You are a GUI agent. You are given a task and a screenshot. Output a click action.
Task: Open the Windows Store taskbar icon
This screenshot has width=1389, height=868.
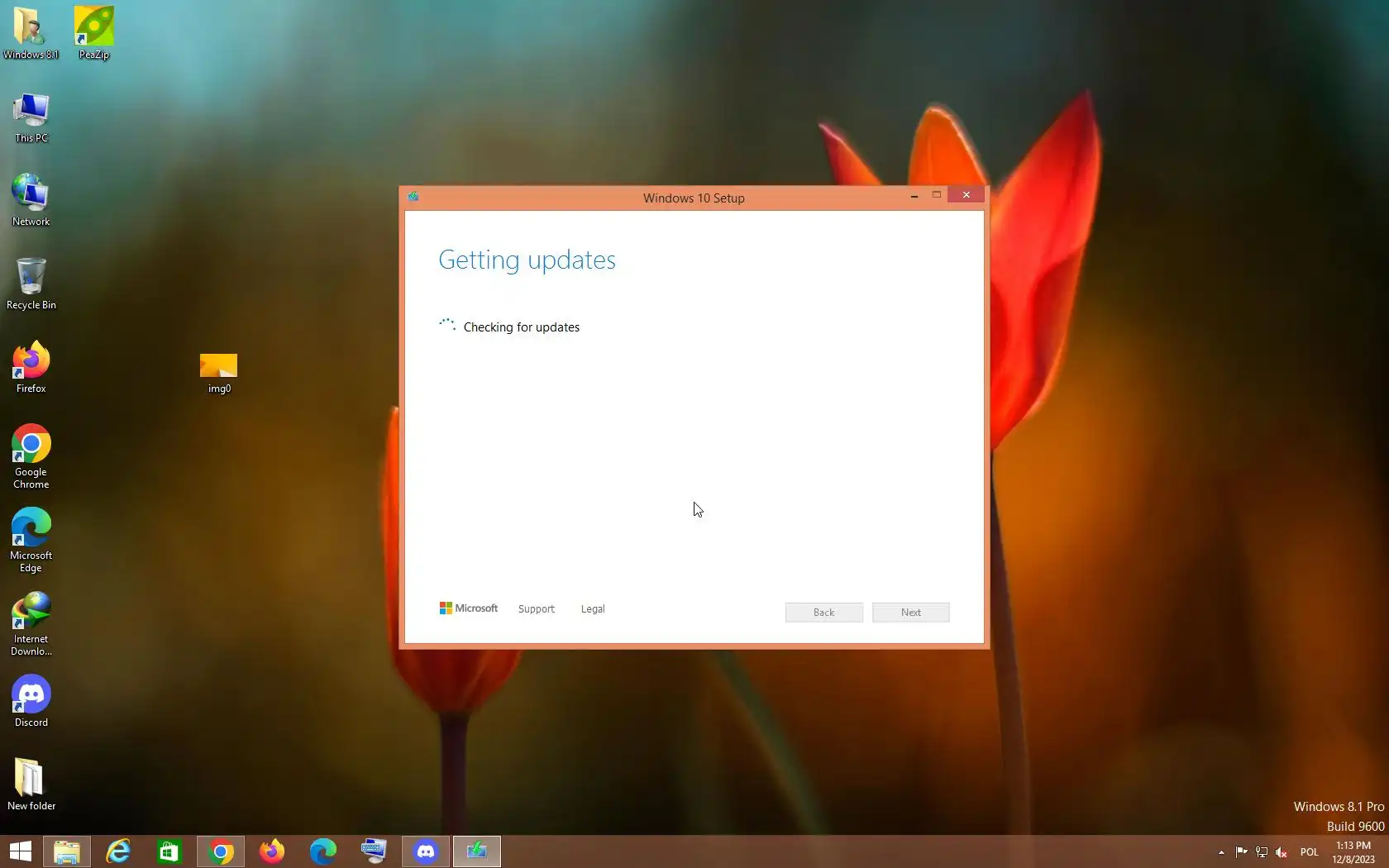click(x=169, y=851)
